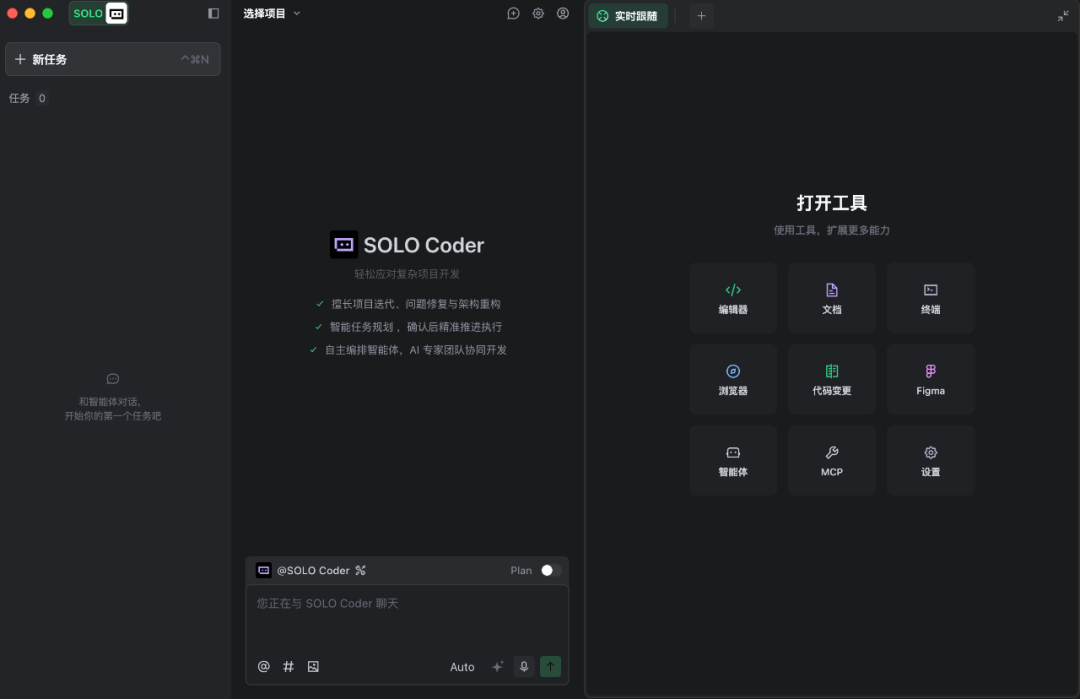The width and height of the screenshot is (1080, 699).
Task: Click the plus to add a new tool tab
Action: tap(701, 15)
